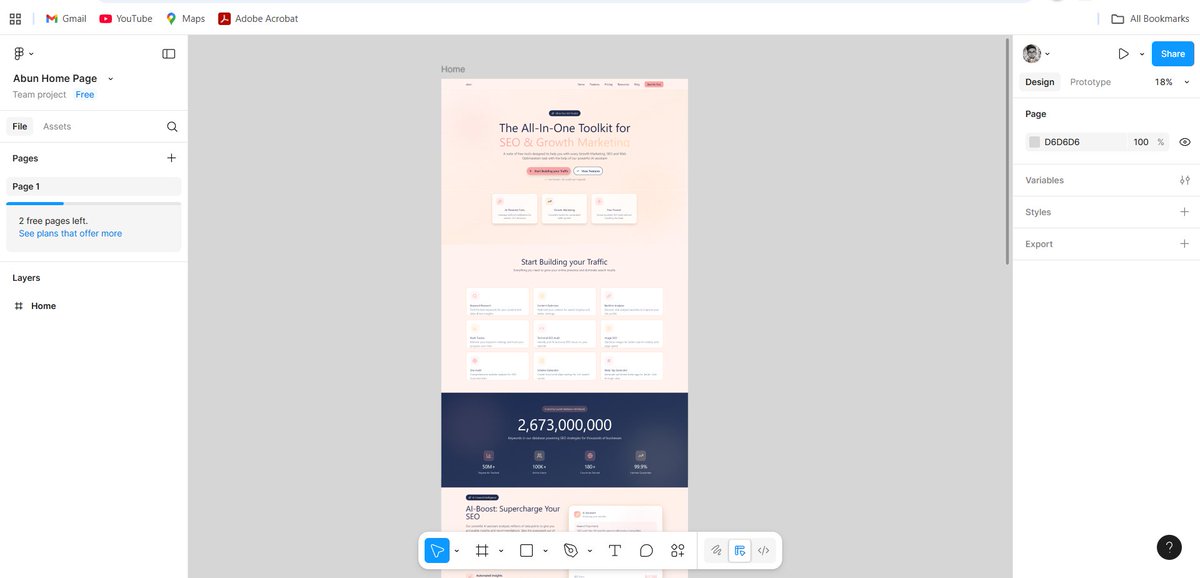Add a new page with plus icon
This screenshot has width=1200, height=578.
pyautogui.click(x=171, y=158)
